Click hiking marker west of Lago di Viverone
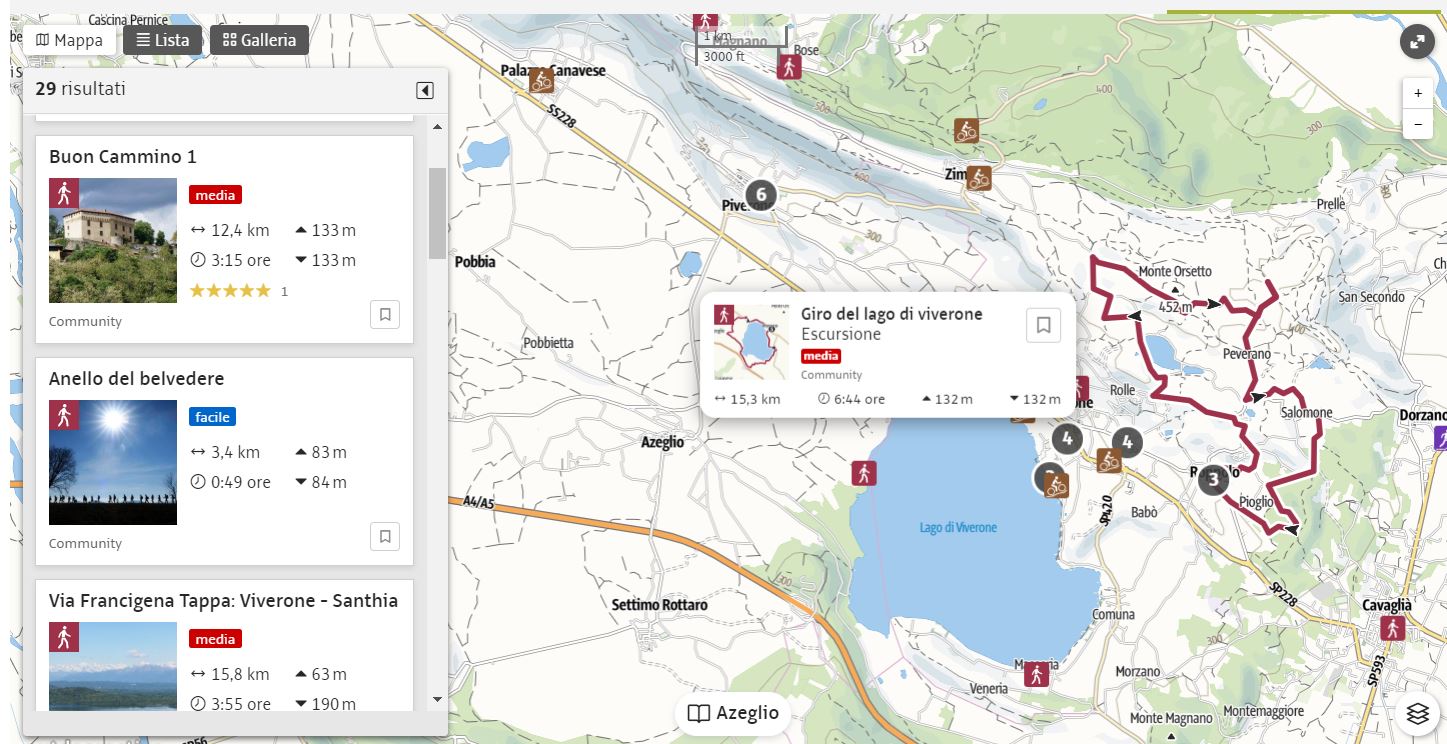This screenshot has width=1447, height=744. click(x=864, y=473)
